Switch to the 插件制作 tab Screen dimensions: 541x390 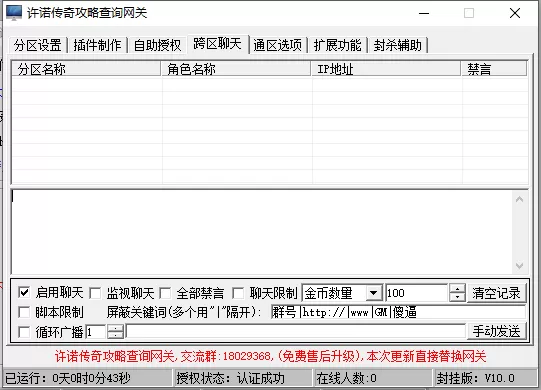(97, 45)
